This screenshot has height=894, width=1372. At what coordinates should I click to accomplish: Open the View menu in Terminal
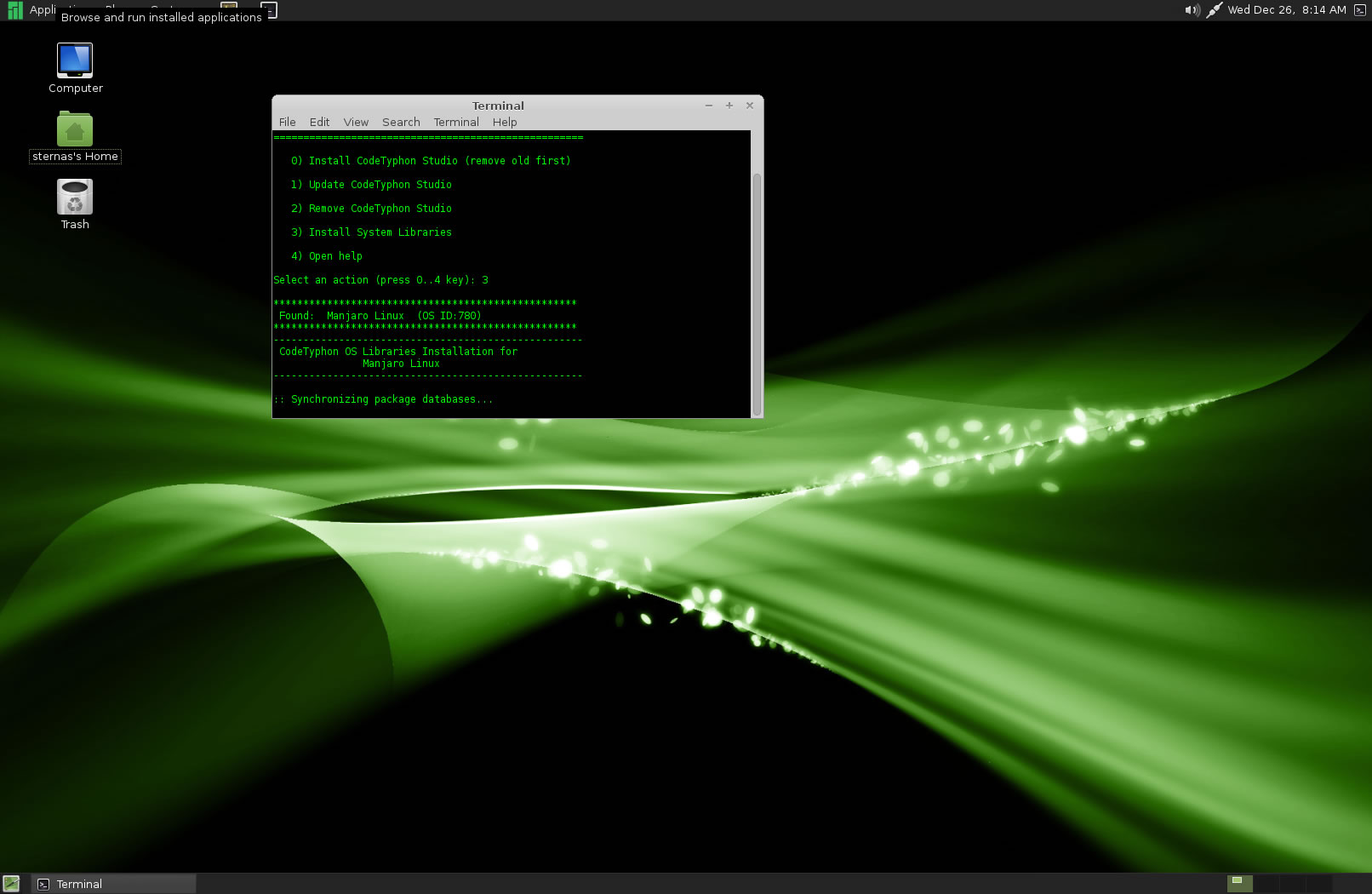click(x=356, y=122)
